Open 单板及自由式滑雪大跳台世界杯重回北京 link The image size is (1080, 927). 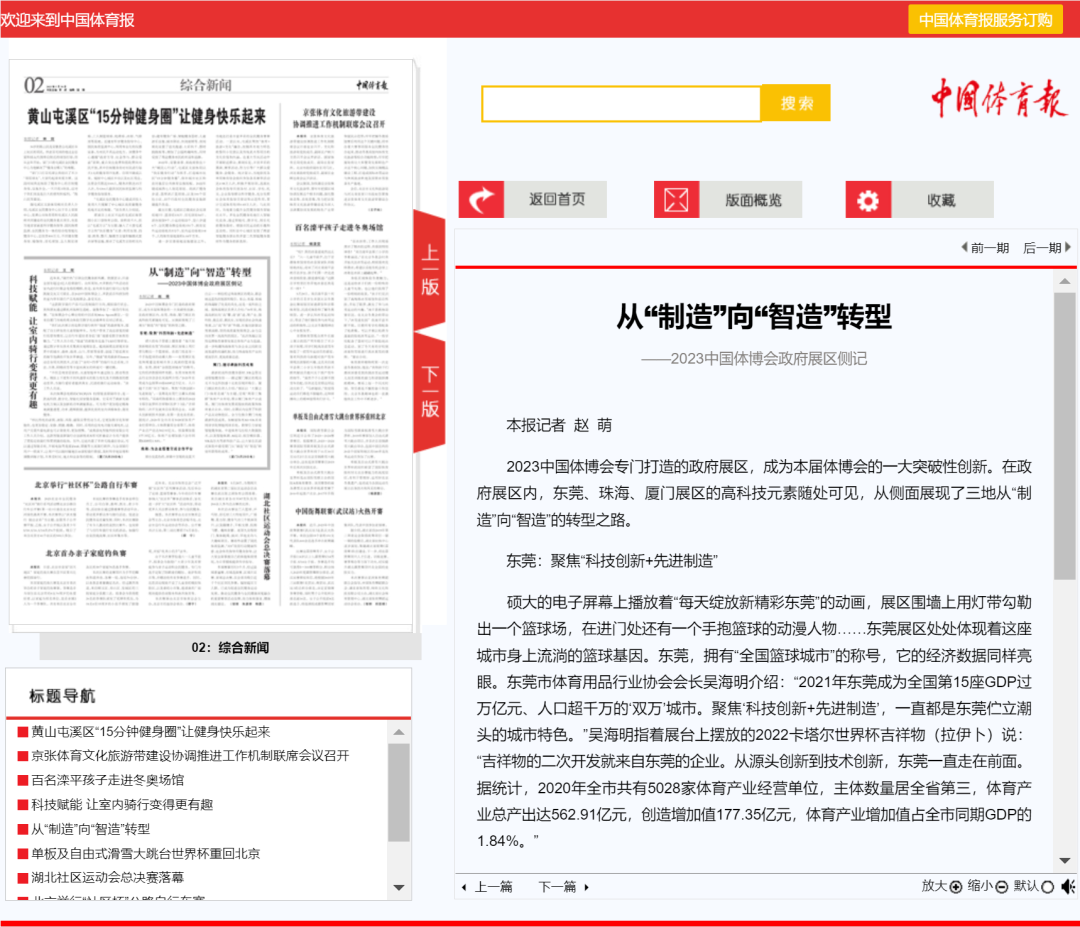tap(145, 853)
